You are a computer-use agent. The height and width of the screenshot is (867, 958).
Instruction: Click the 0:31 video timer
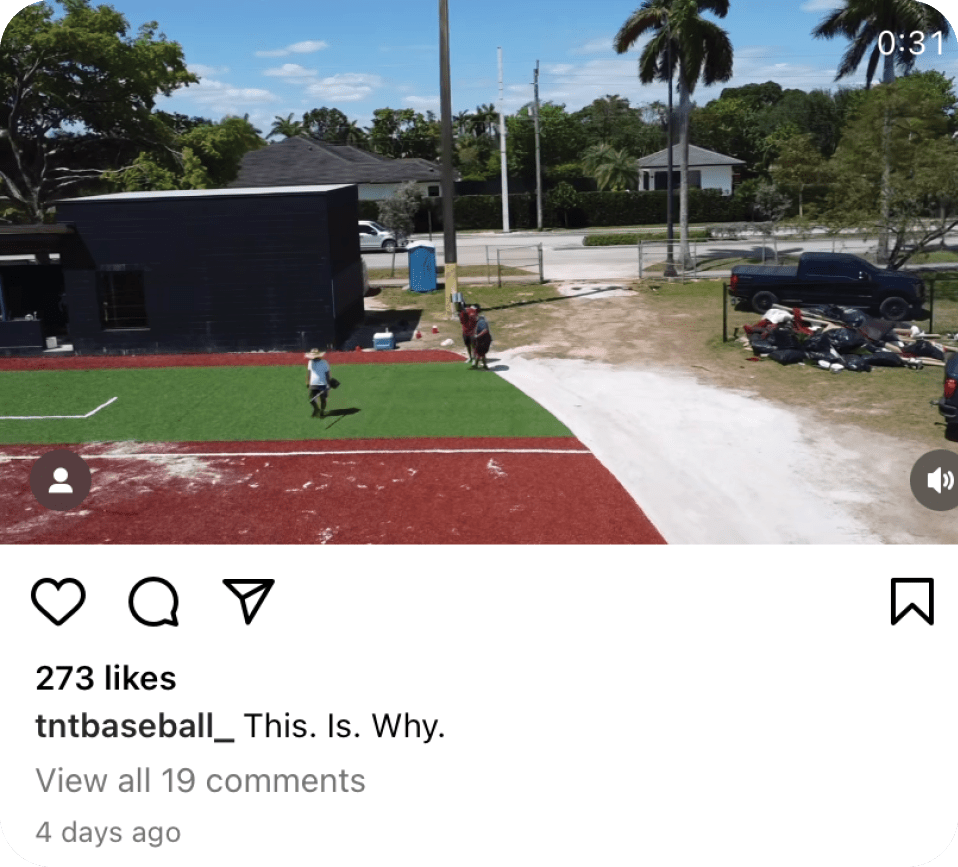click(x=911, y=43)
